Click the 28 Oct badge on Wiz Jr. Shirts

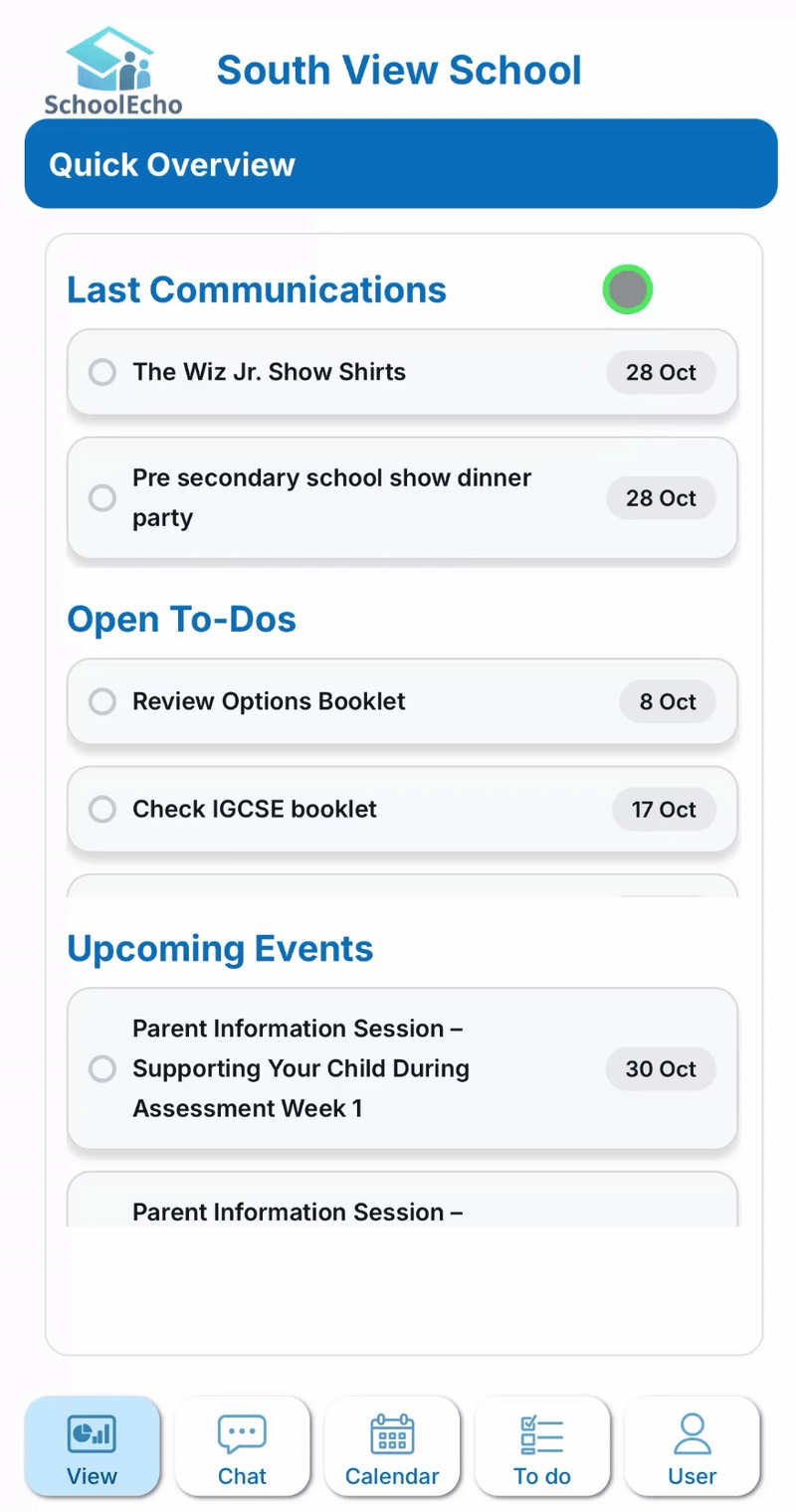tap(661, 372)
